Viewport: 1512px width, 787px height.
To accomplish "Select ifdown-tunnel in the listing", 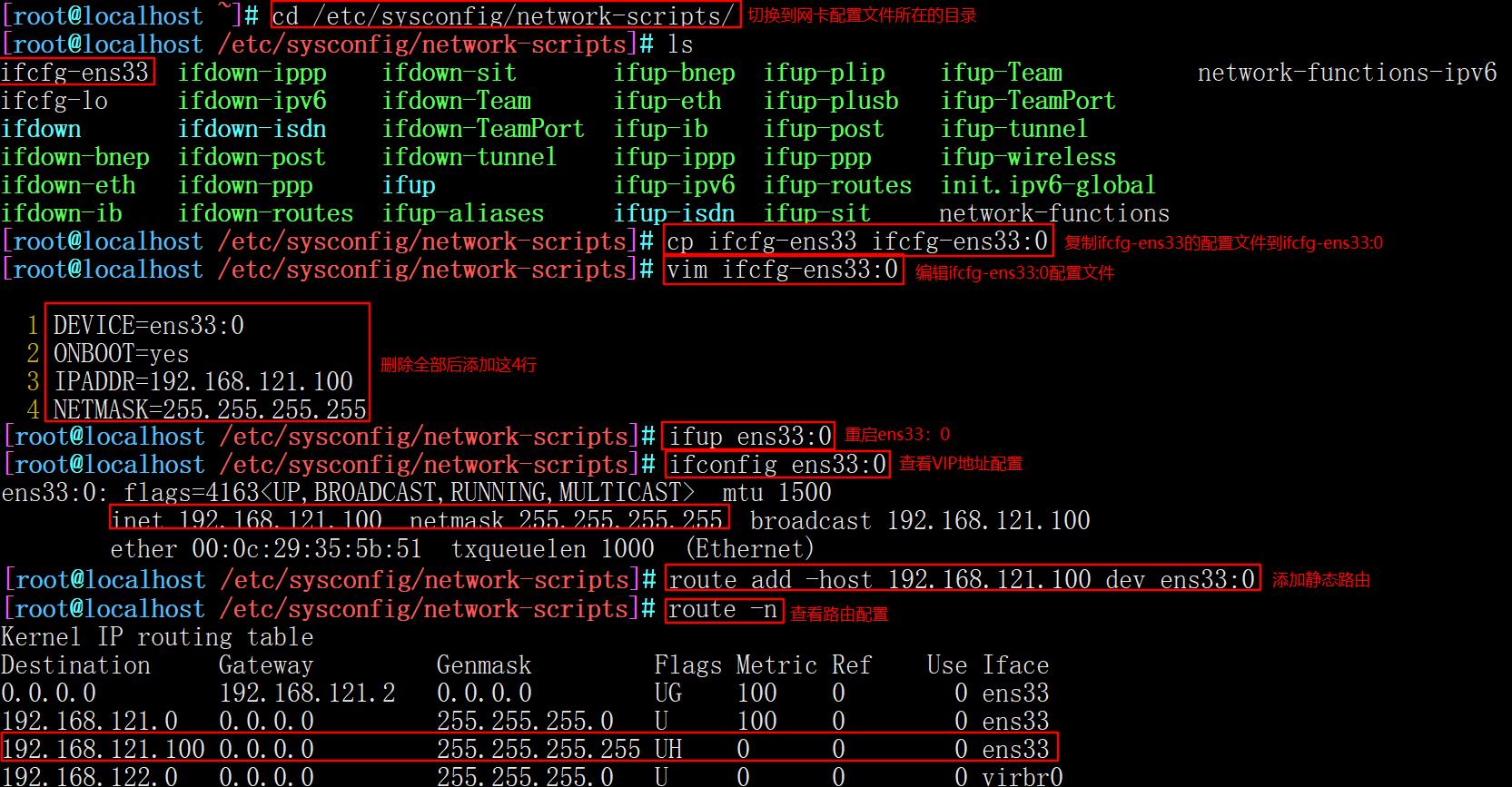I will [469, 157].
